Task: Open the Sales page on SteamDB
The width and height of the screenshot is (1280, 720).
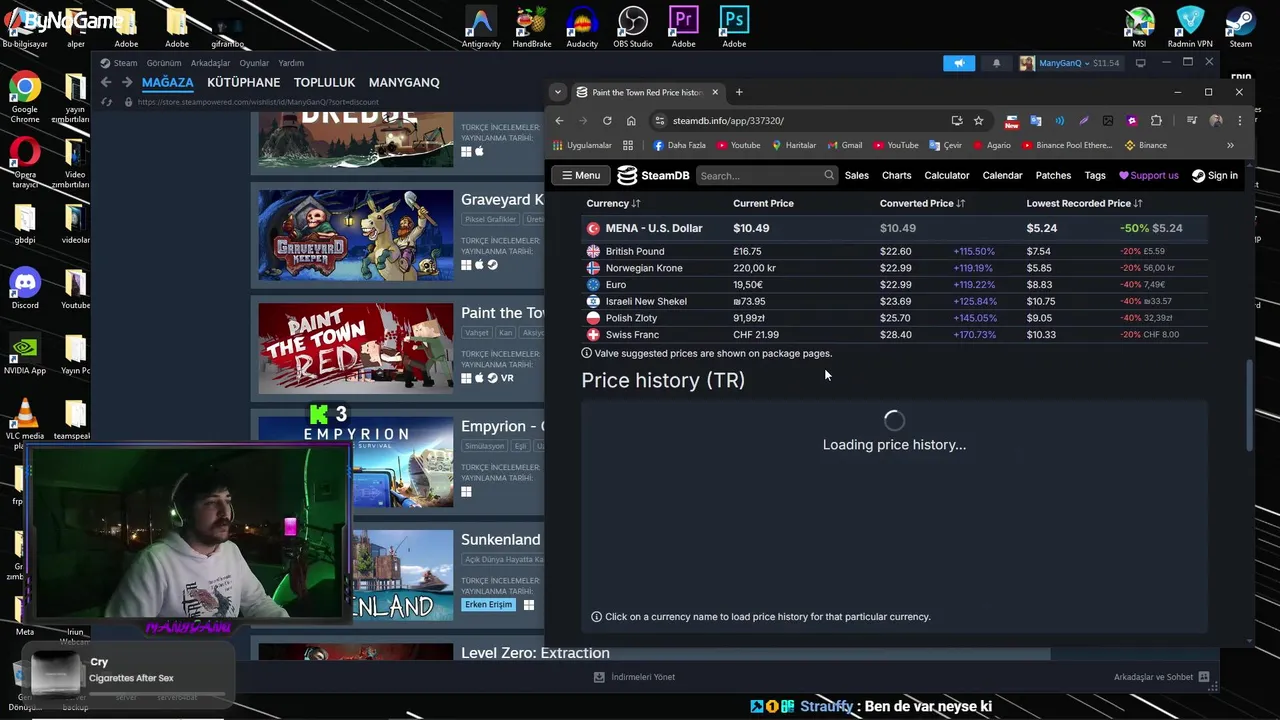Action: tap(857, 175)
